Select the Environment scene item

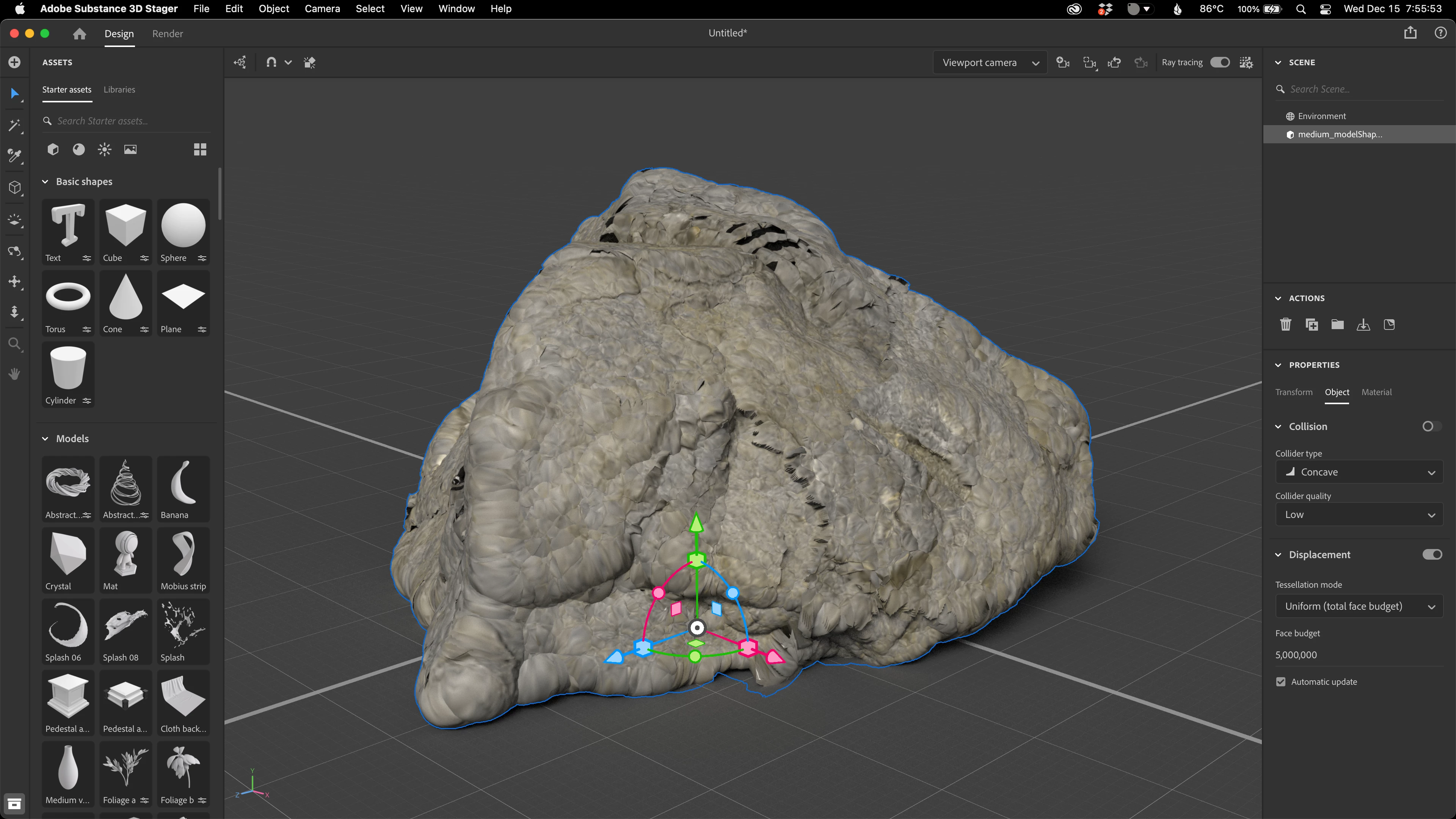(1321, 116)
